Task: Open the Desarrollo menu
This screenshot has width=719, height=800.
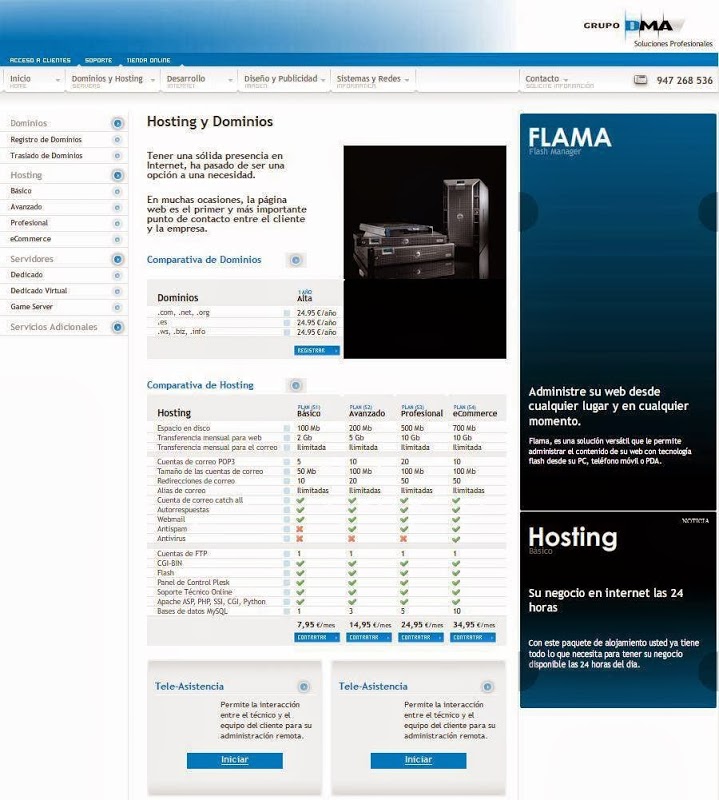Action: [x=186, y=79]
